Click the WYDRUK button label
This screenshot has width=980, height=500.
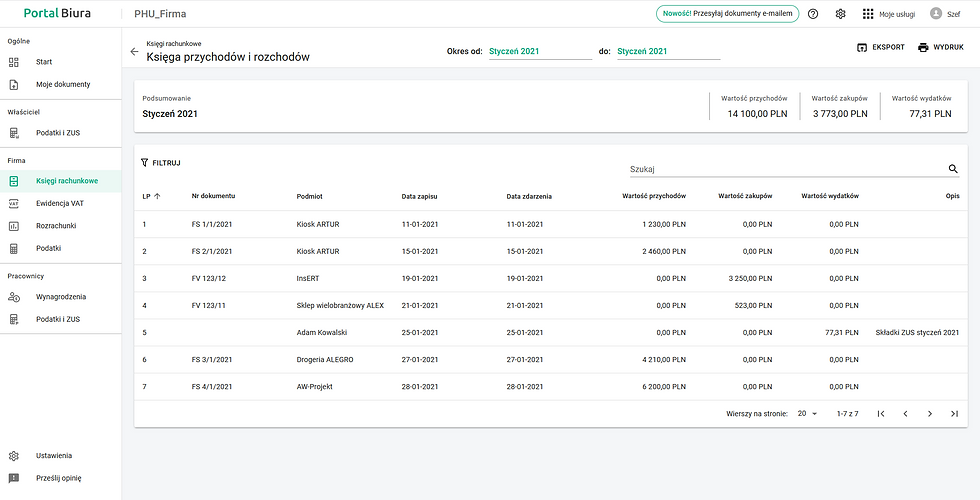pos(949,48)
